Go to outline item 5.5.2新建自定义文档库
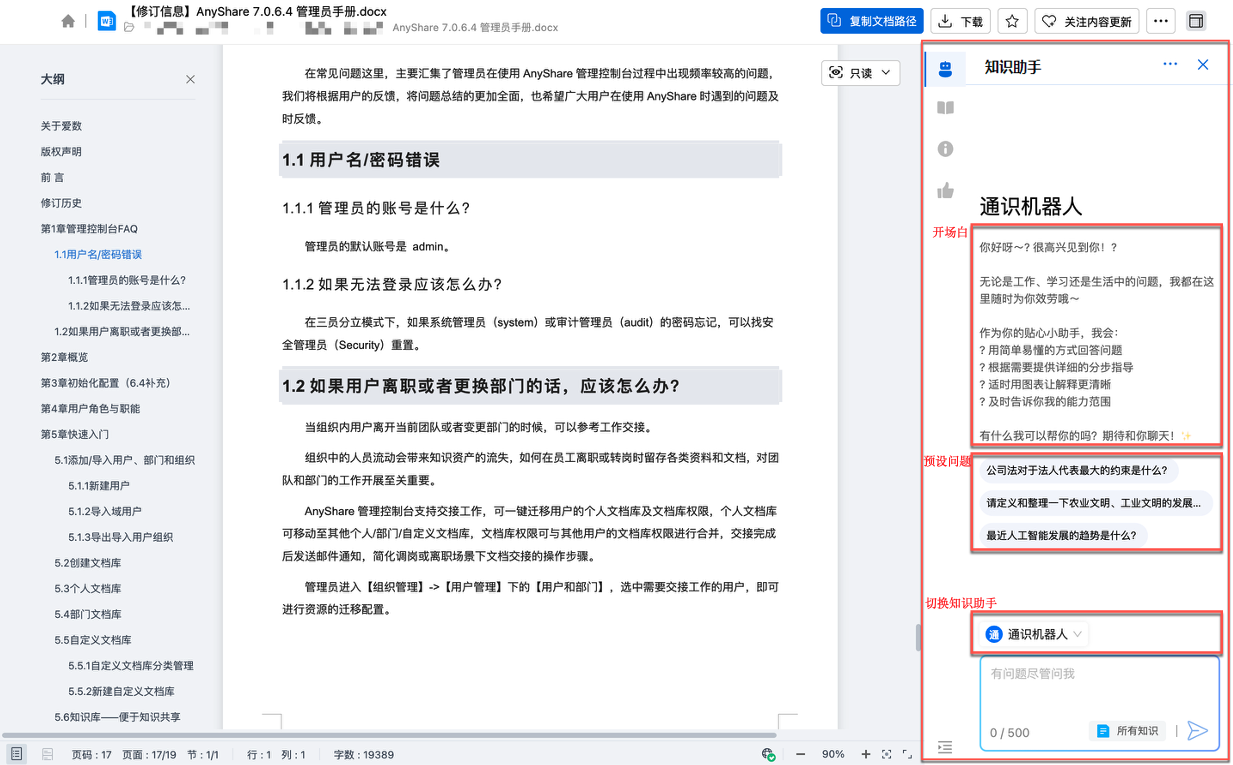The image size is (1233, 765). 121,691
